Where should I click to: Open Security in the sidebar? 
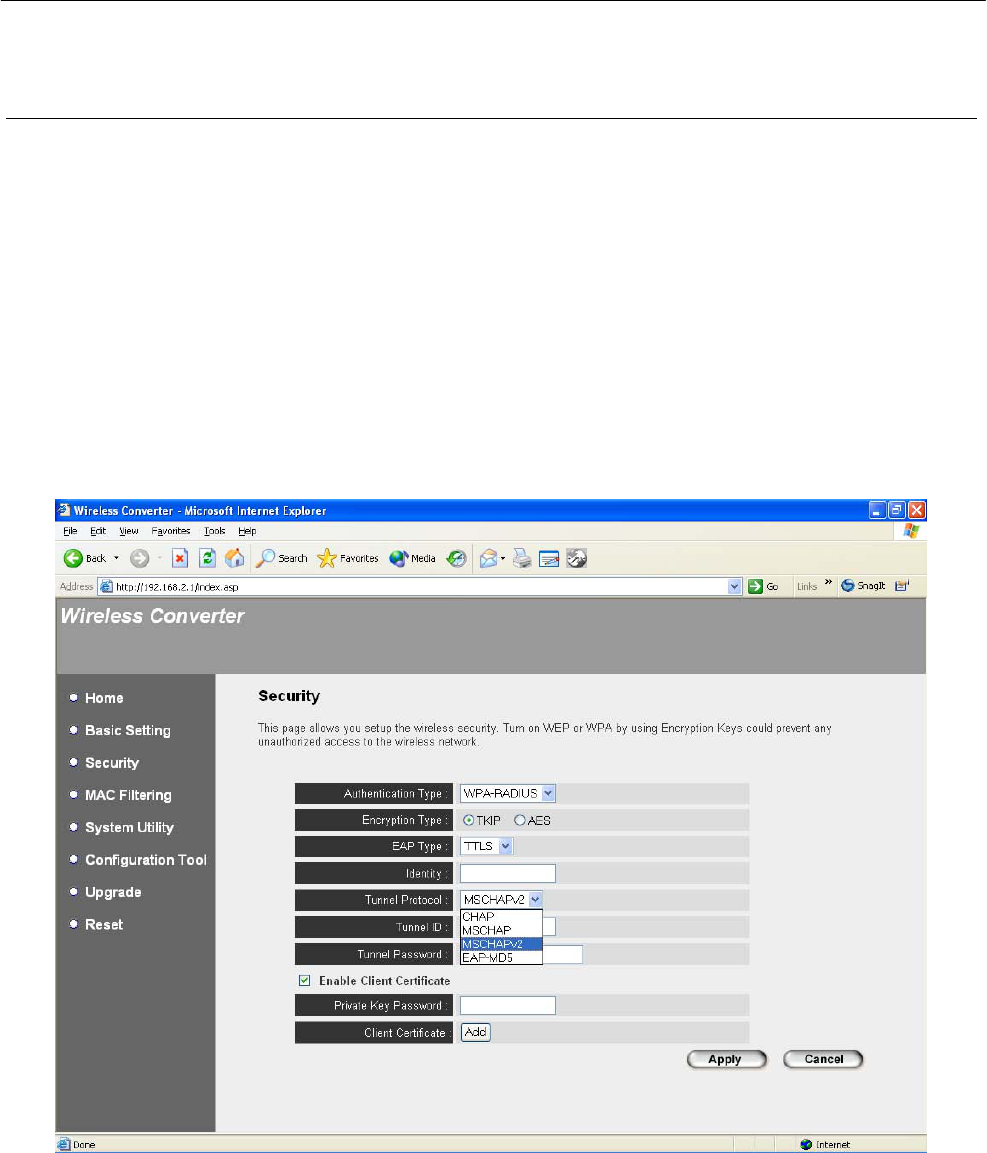pyautogui.click(x=112, y=763)
